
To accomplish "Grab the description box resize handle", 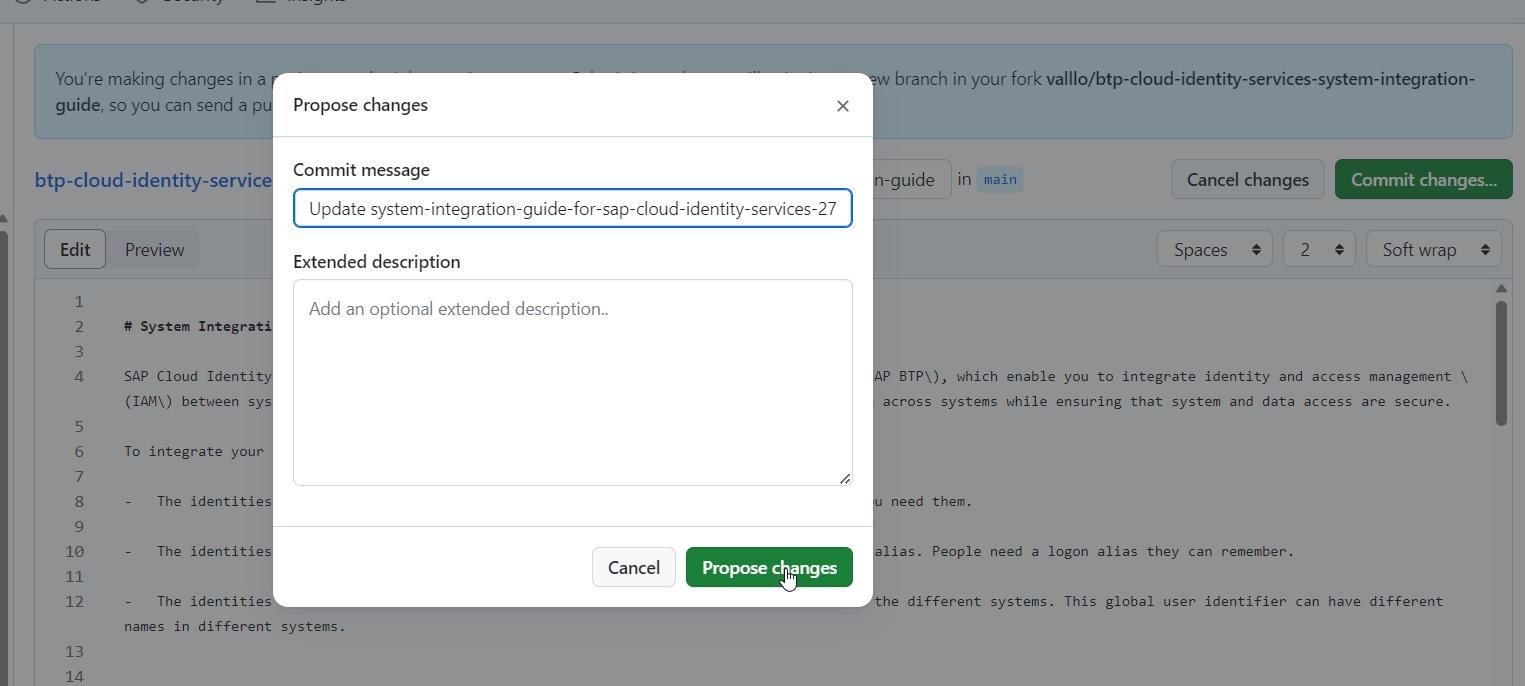I will pos(845,478).
